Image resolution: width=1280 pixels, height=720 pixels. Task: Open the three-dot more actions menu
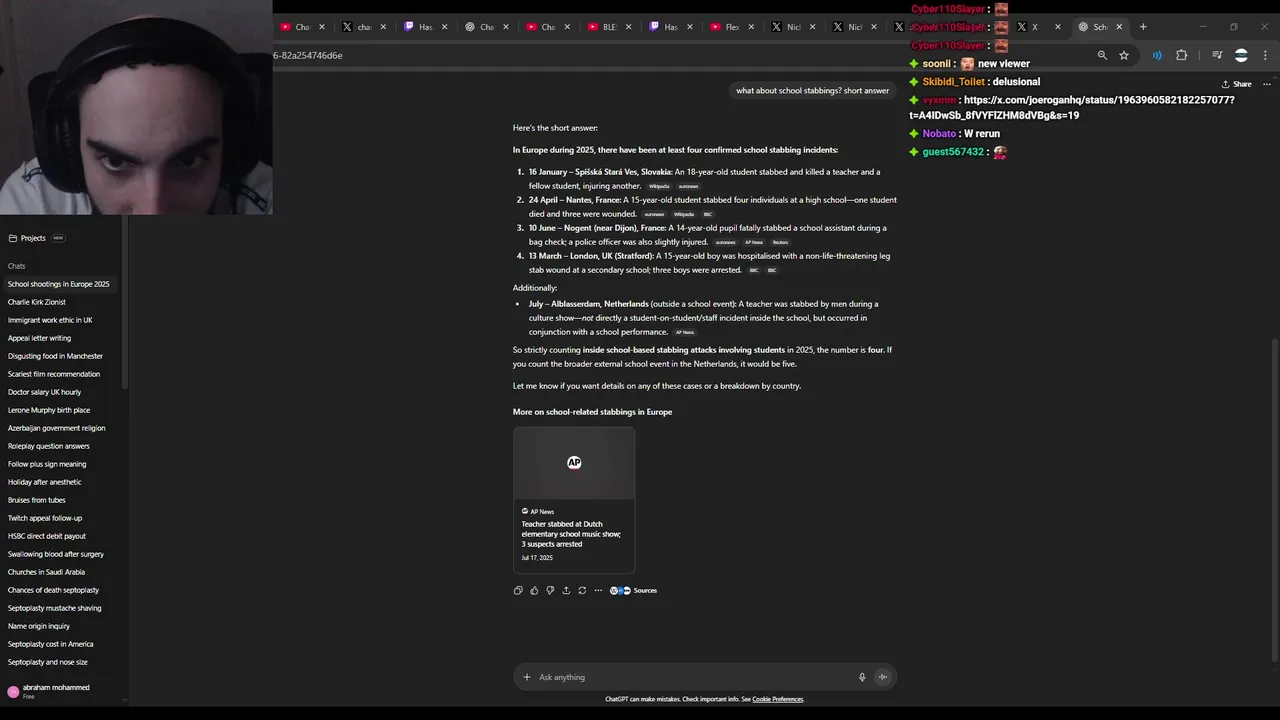[x=598, y=590]
